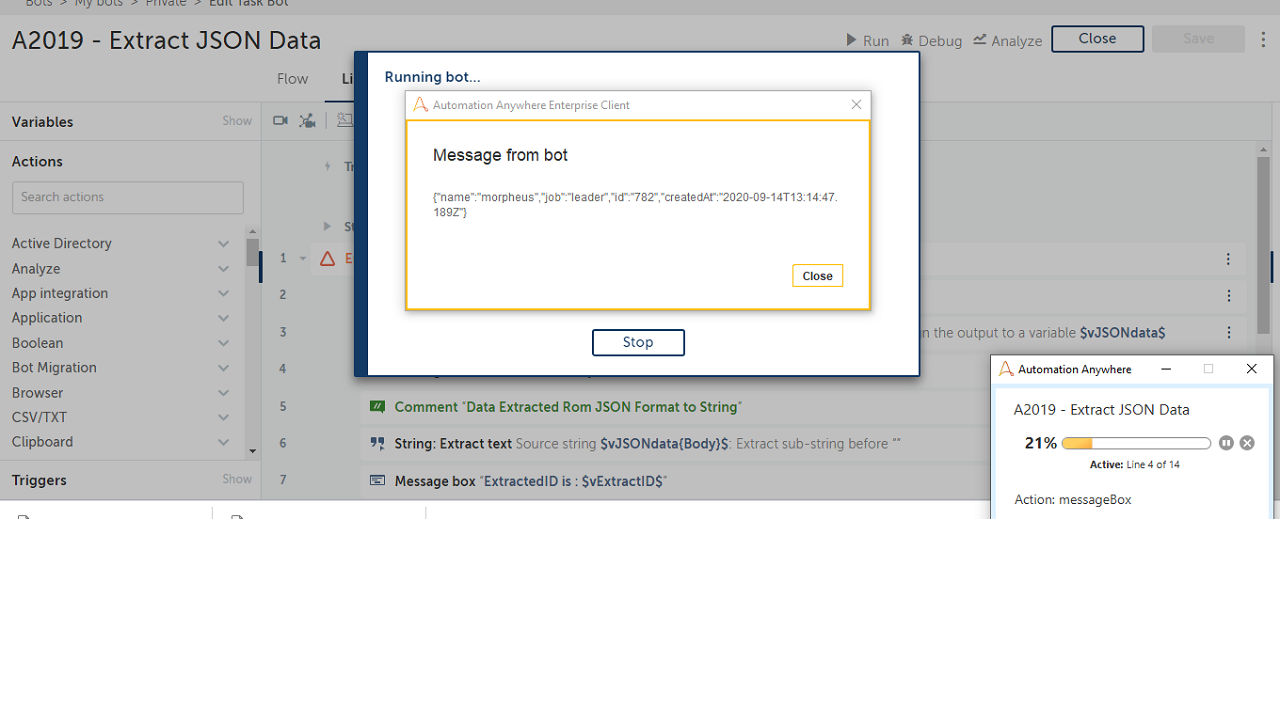Switch to the Flow view tab
Image resolution: width=1280 pixels, height=720 pixels.
tap(292, 79)
